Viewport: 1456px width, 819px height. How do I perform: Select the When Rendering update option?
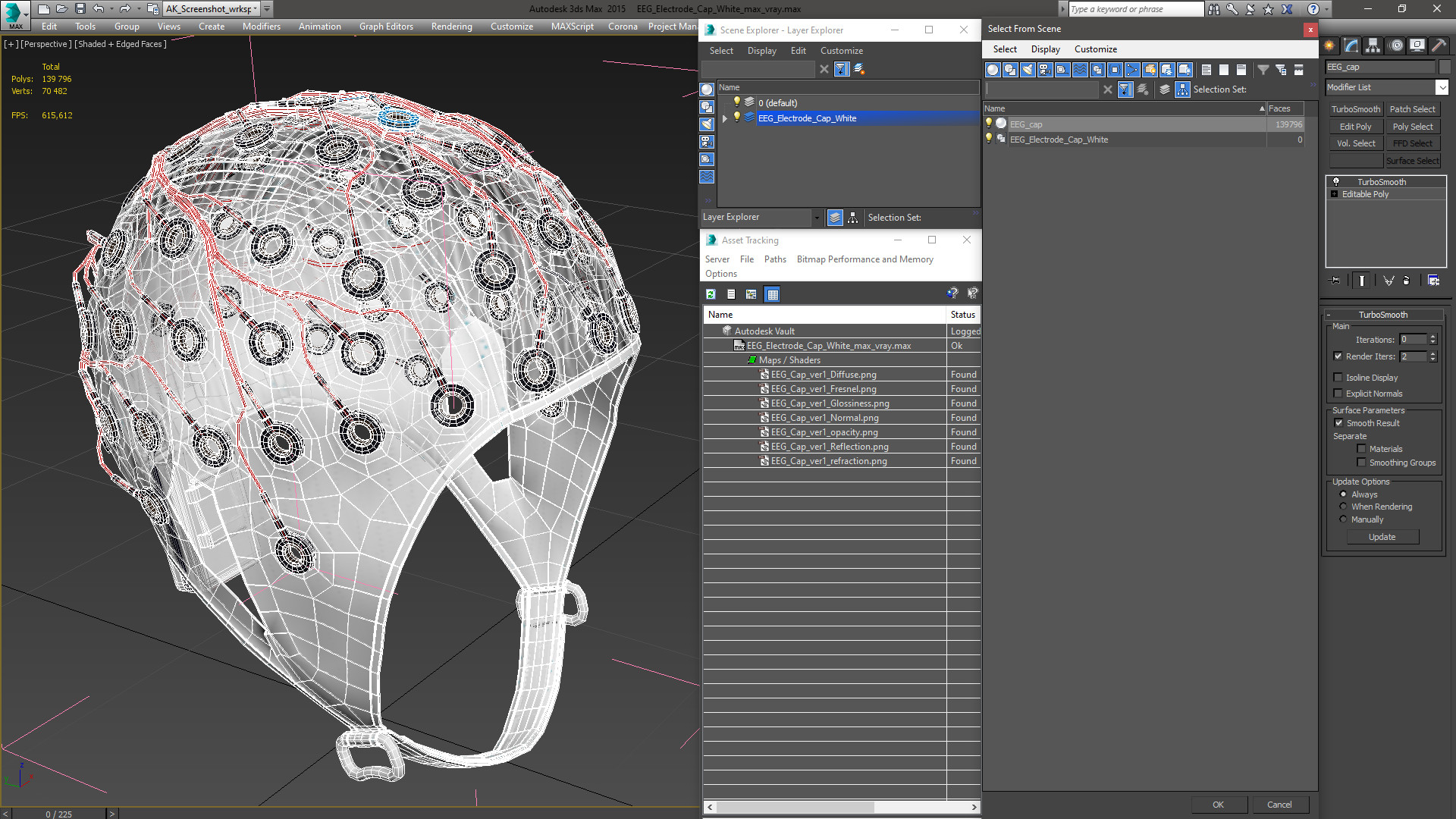1343,507
